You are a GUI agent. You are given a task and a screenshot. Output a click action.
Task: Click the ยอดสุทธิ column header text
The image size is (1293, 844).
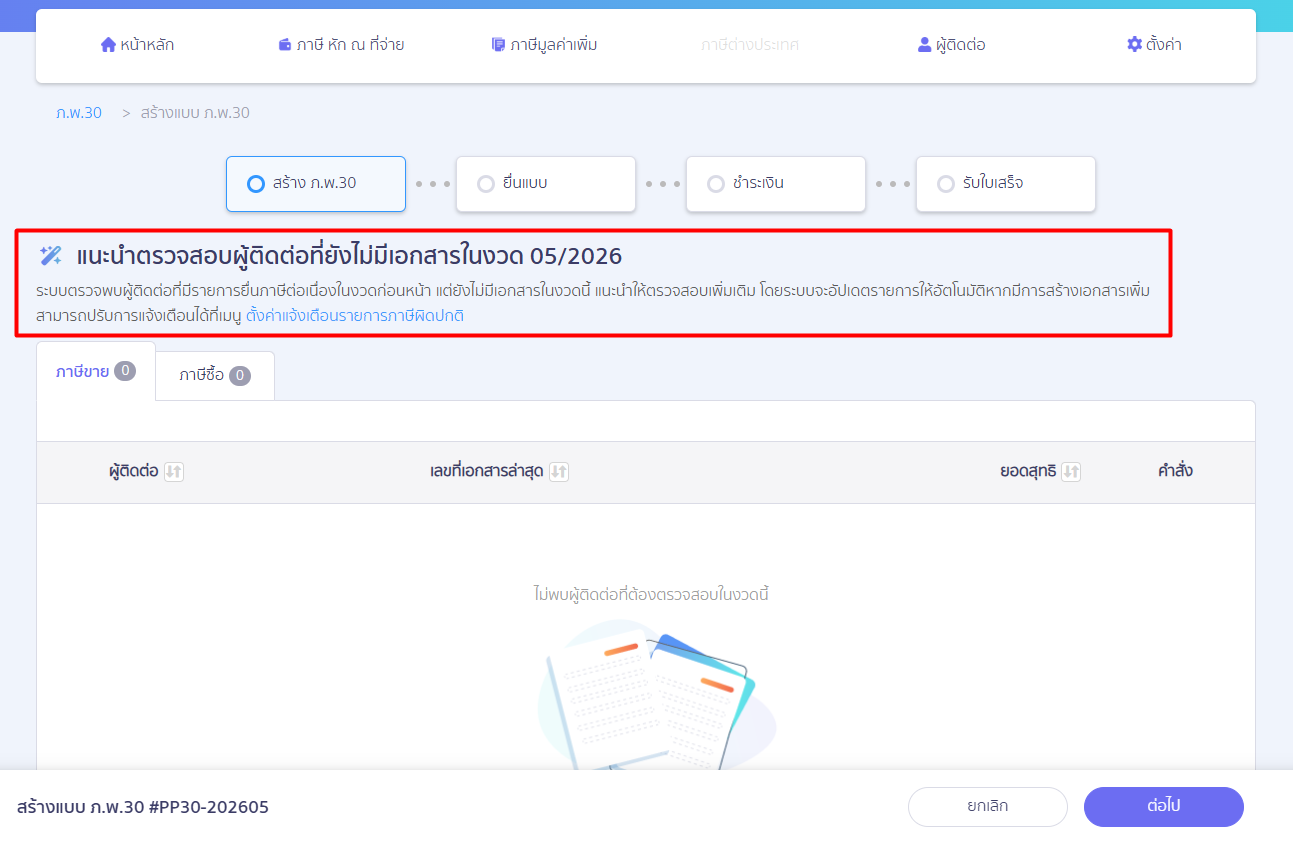1028,471
